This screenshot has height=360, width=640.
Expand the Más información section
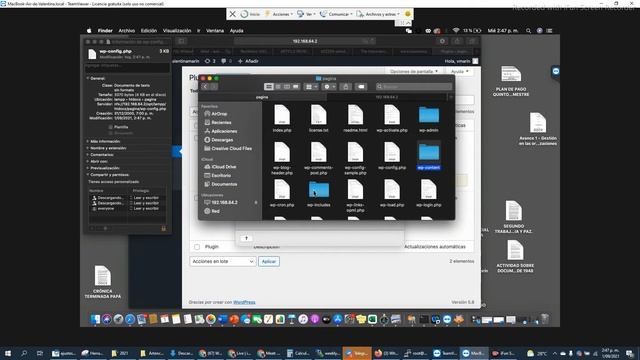click(x=87, y=142)
